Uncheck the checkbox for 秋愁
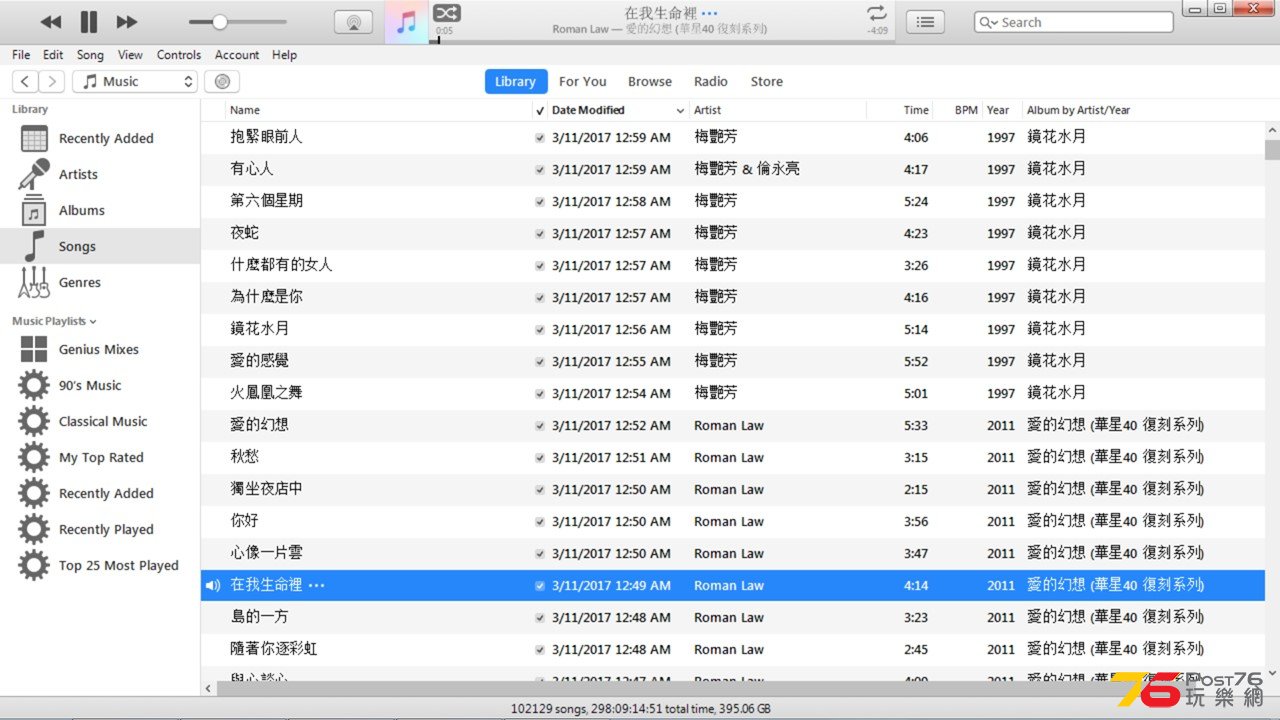 (540, 458)
